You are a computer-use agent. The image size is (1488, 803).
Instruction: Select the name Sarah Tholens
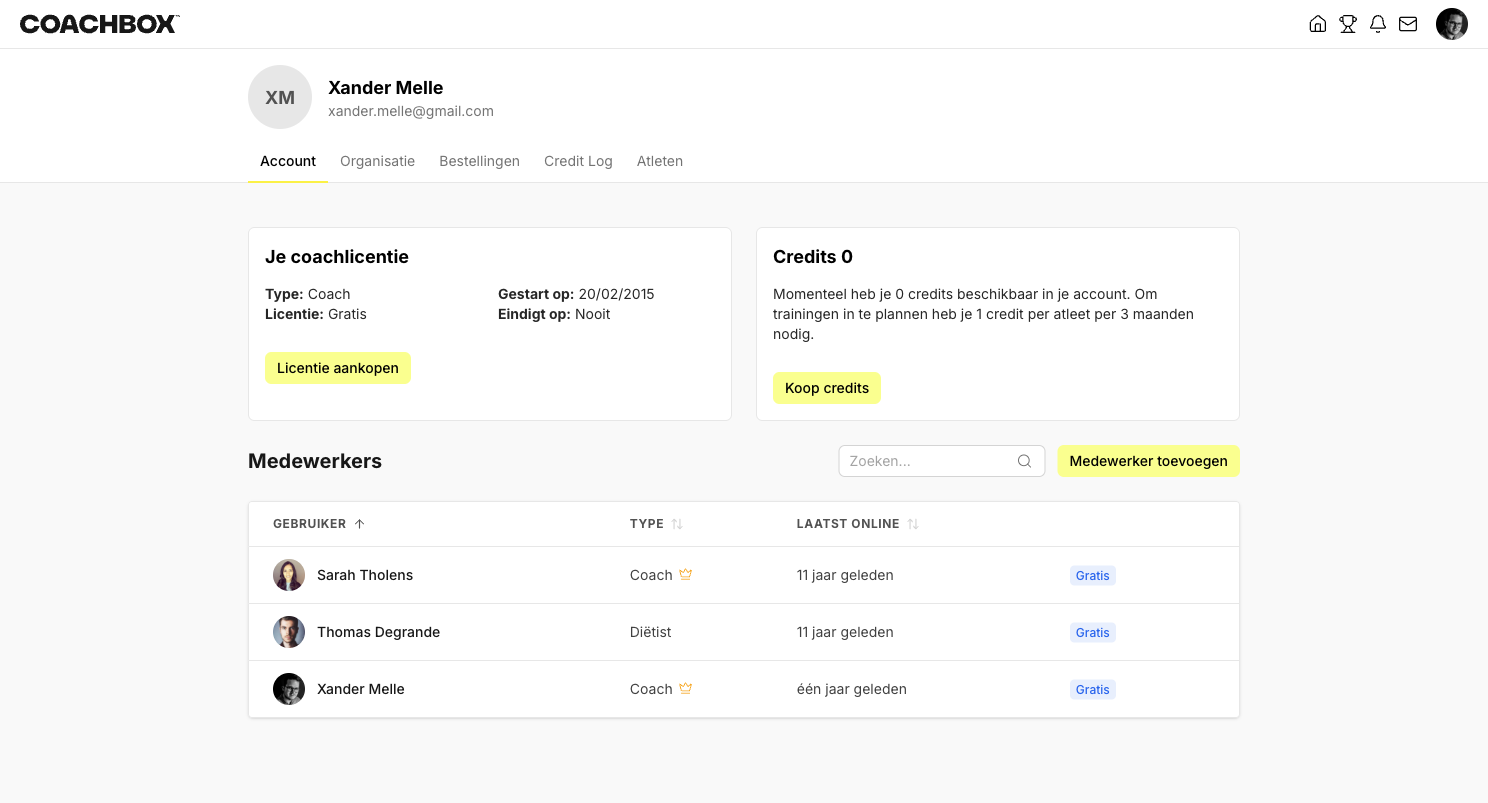[x=365, y=575]
